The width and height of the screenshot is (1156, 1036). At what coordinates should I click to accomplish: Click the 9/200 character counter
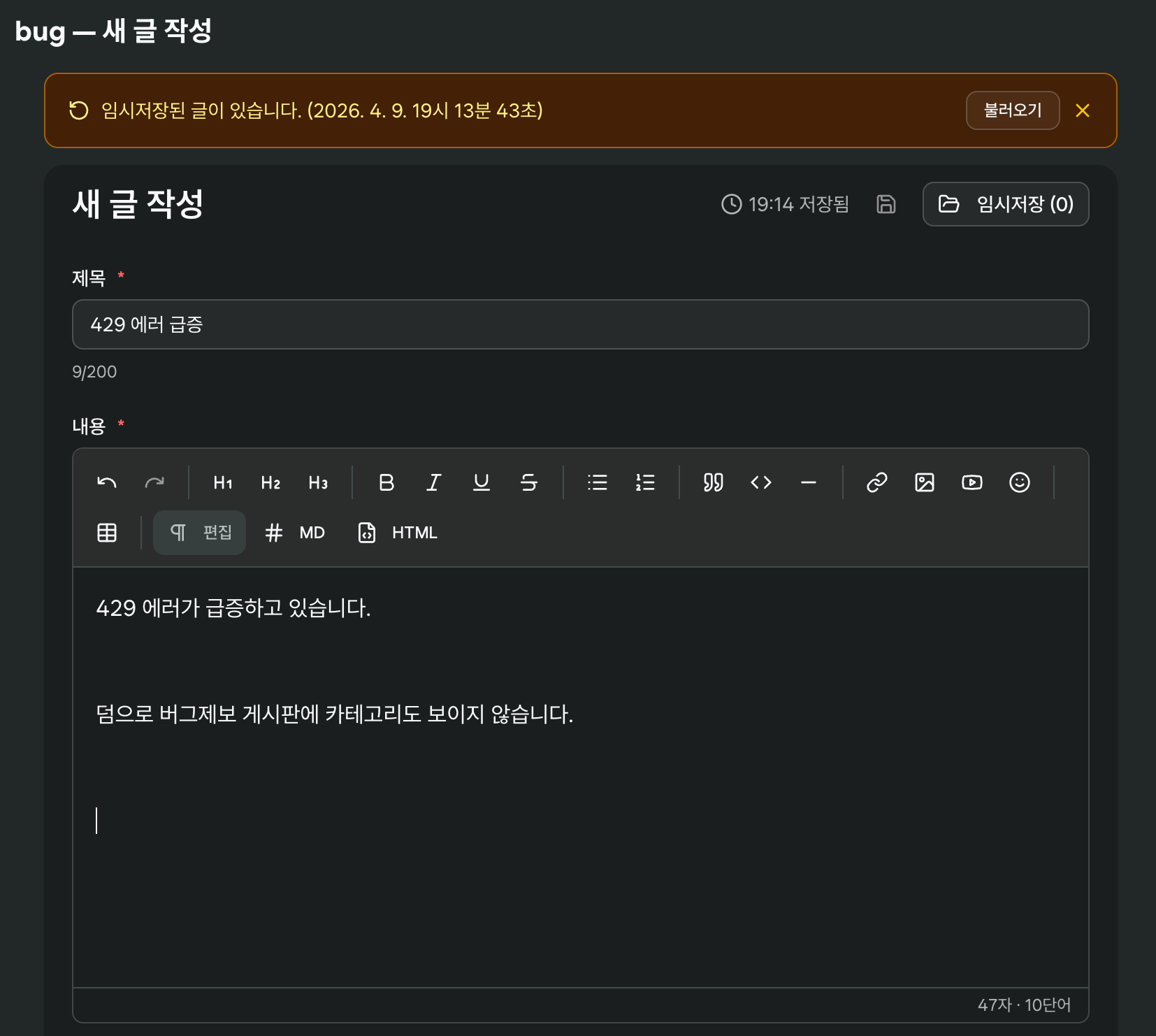[x=94, y=372]
